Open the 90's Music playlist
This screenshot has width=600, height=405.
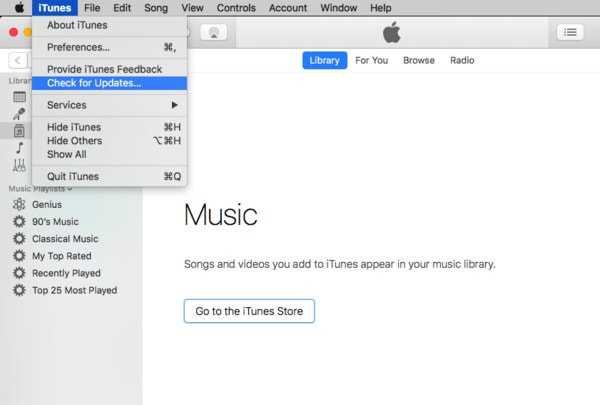coord(55,222)
